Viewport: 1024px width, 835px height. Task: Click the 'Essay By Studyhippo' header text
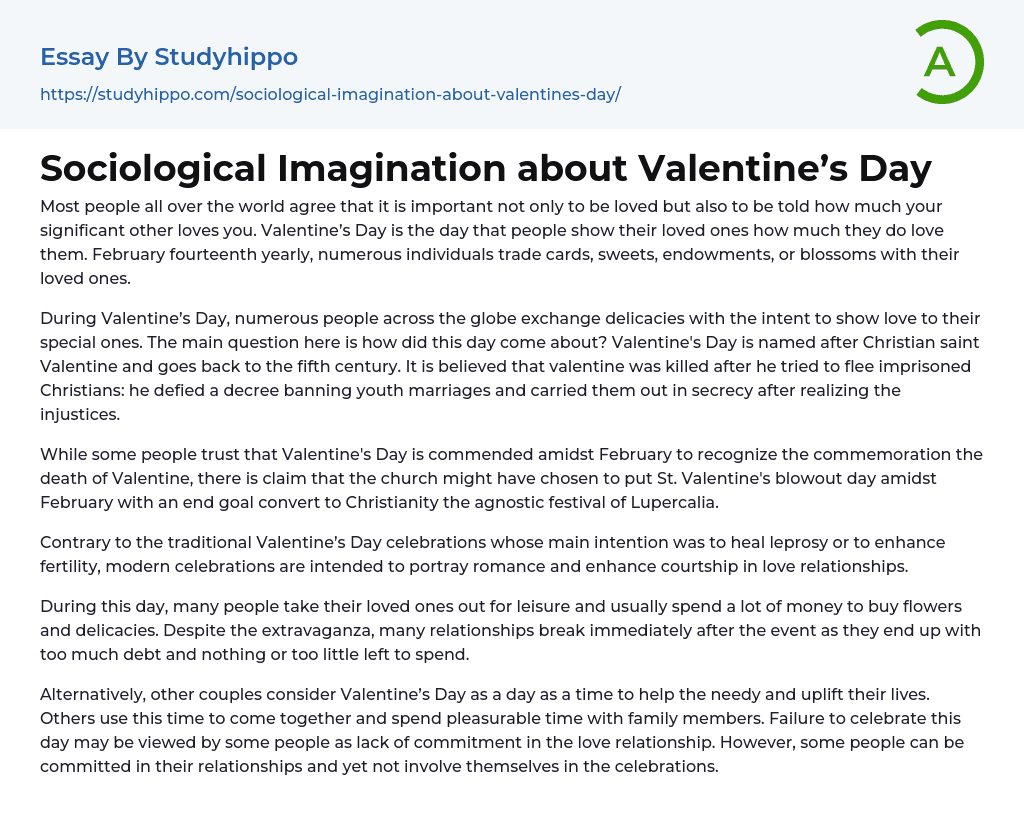[169, 57]
